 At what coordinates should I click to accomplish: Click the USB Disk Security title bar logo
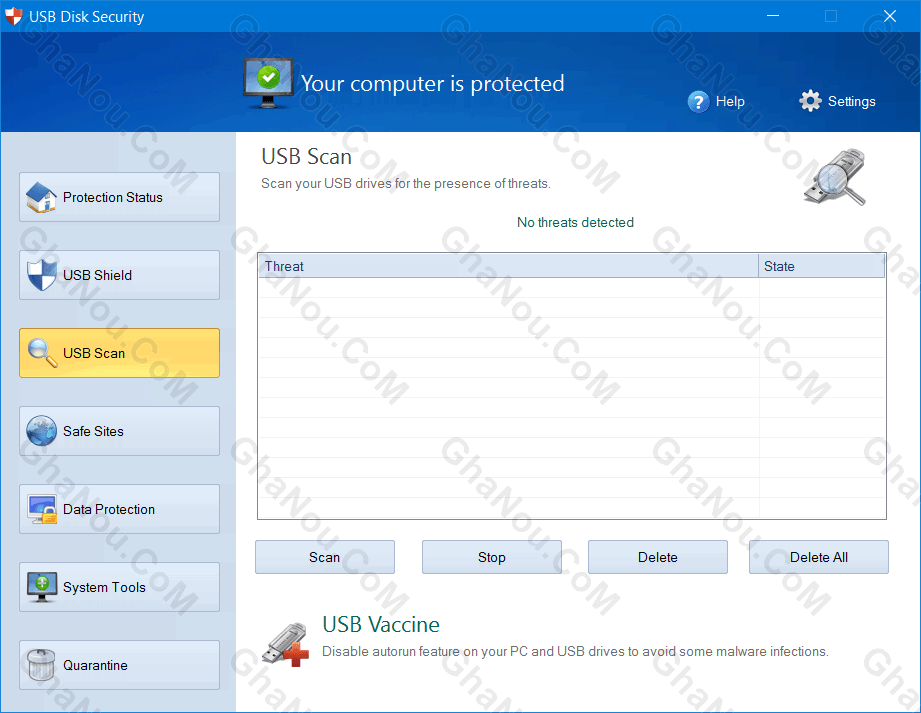pyautogui.click(x=14, y=16)
